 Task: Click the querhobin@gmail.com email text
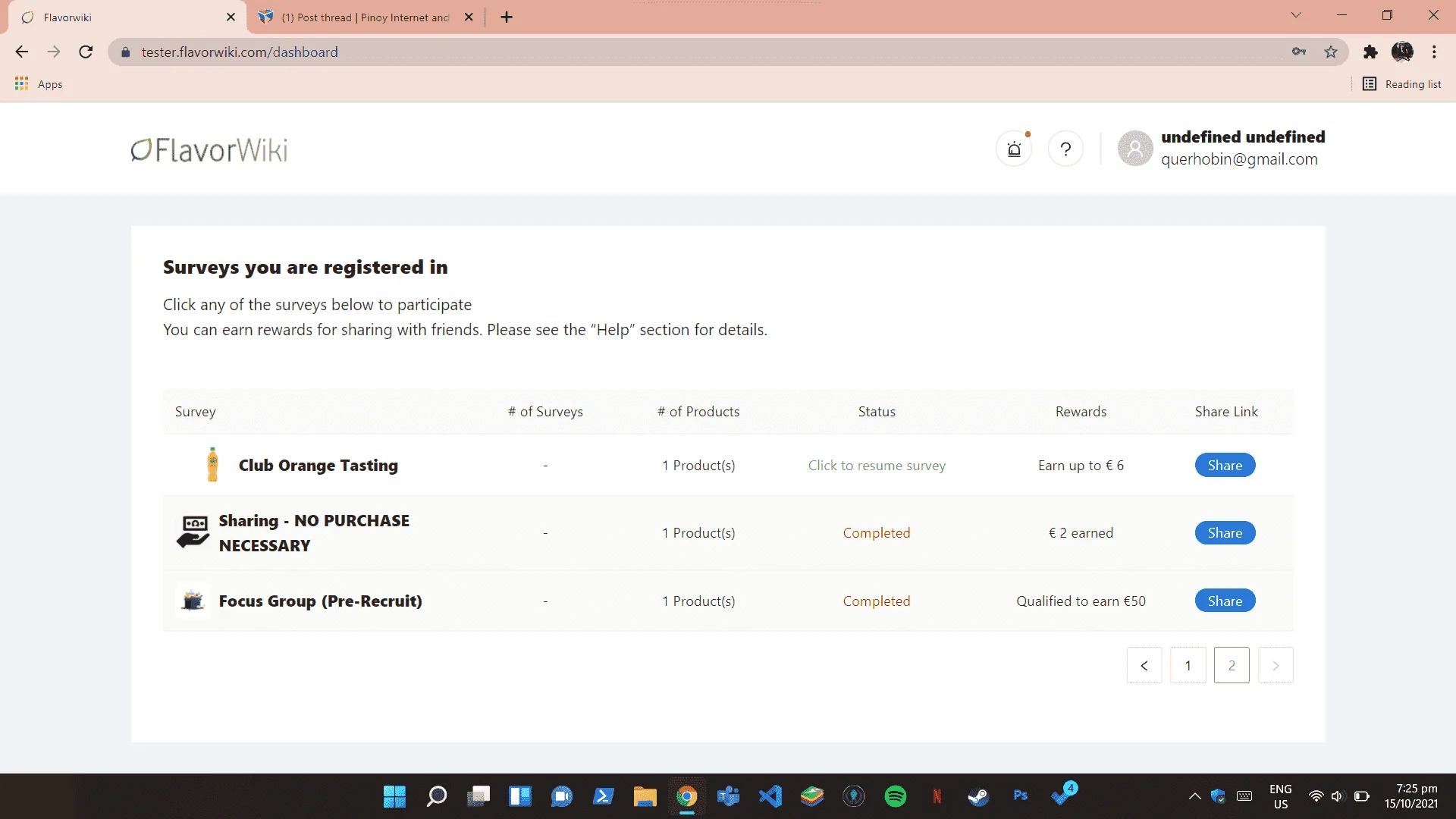1240,159
